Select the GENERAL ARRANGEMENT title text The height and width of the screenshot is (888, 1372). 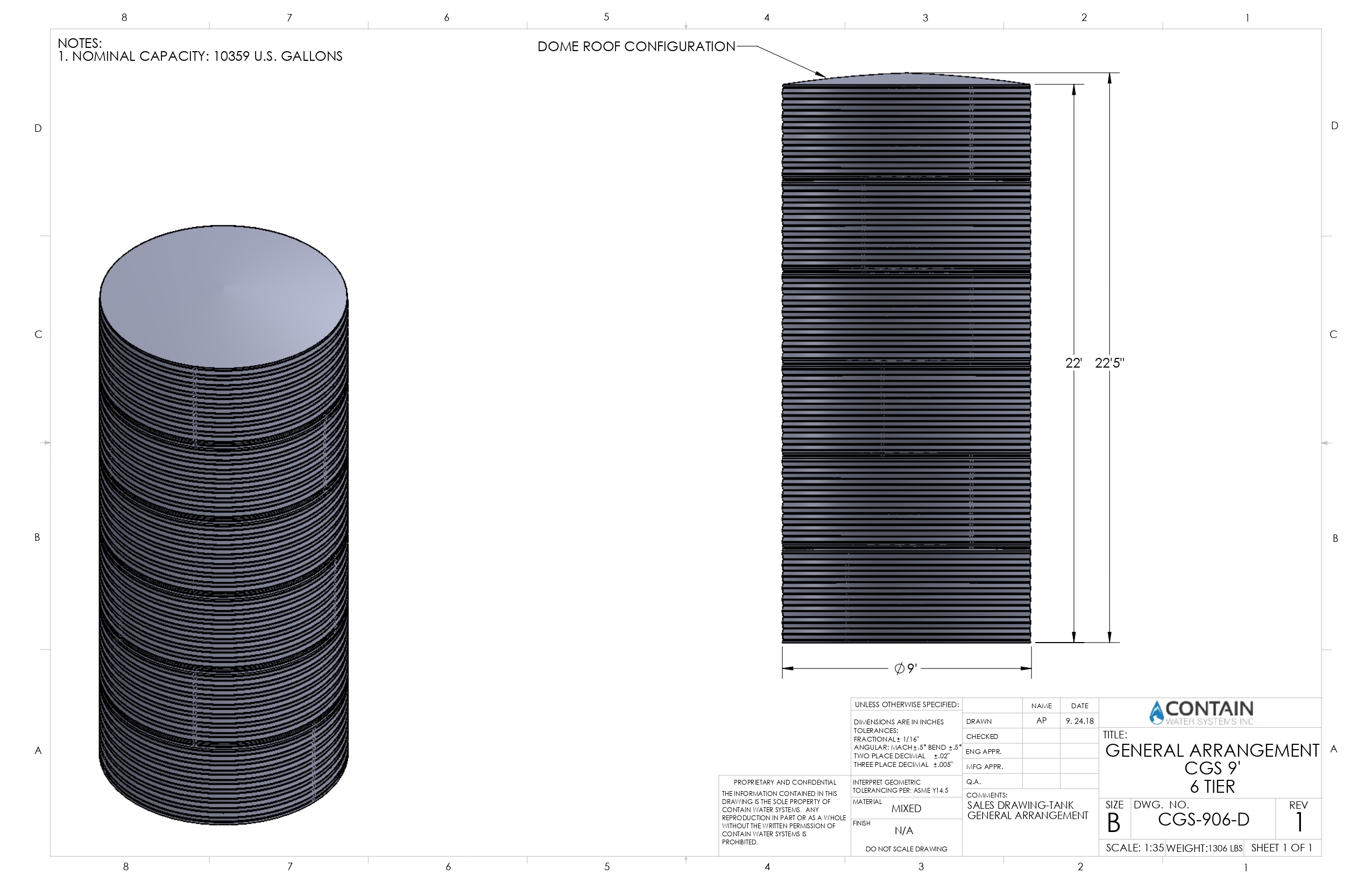pyautogui.click(x=1212, y=750)
